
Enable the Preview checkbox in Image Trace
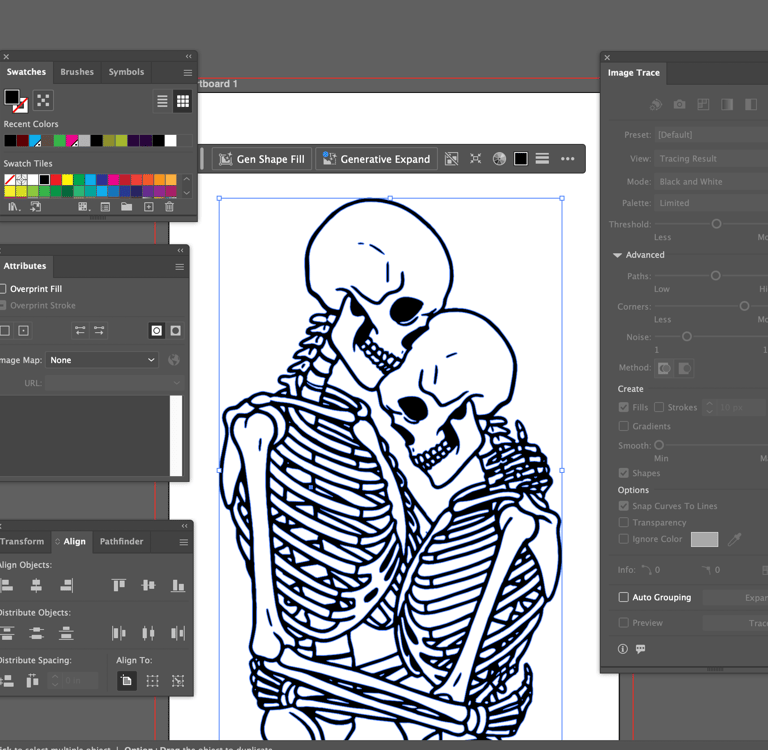click(624, 623)
